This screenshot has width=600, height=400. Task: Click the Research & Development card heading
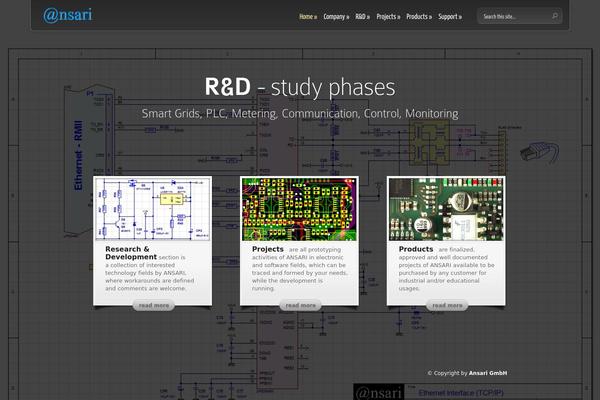[x=130, y=253]
